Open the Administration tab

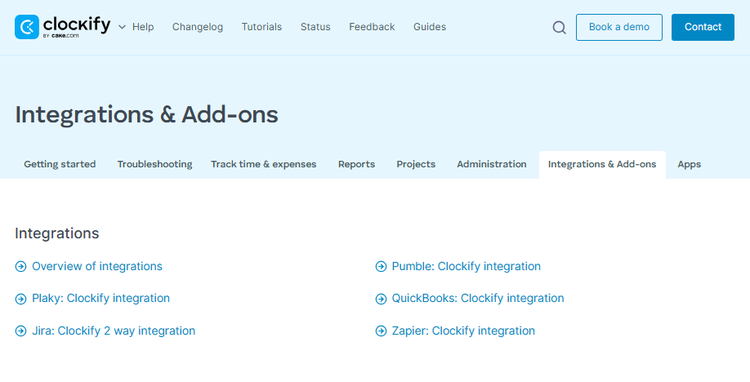tap(492, 164)
